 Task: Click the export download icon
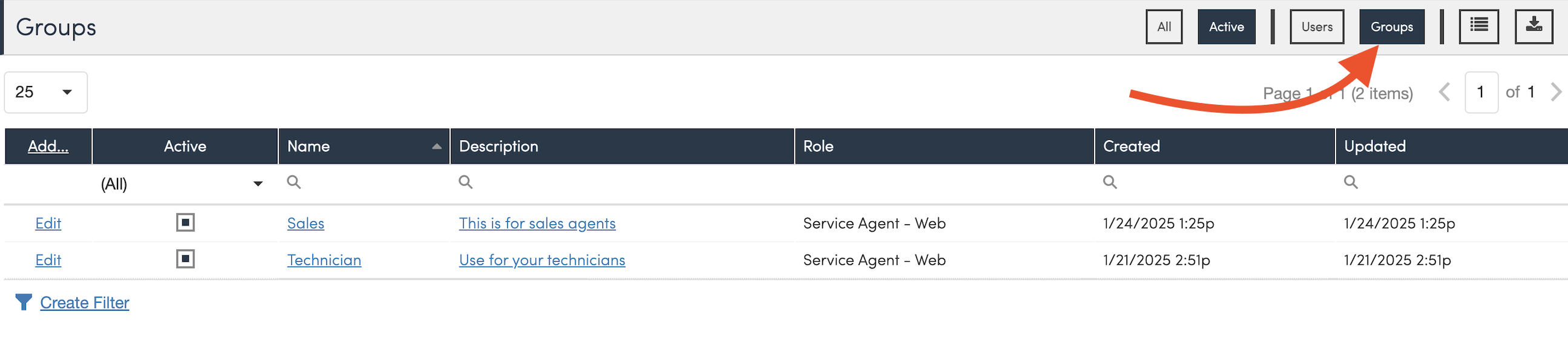point(1533,26)
